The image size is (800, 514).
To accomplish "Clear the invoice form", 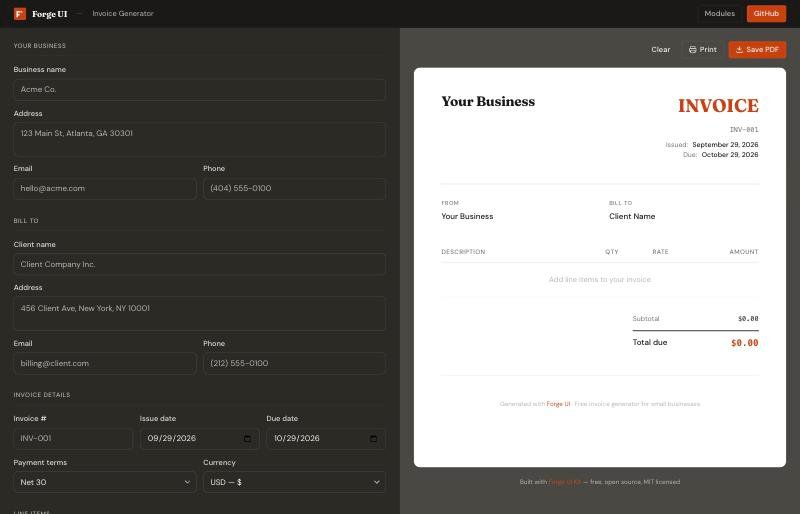I will click(661, 50).
